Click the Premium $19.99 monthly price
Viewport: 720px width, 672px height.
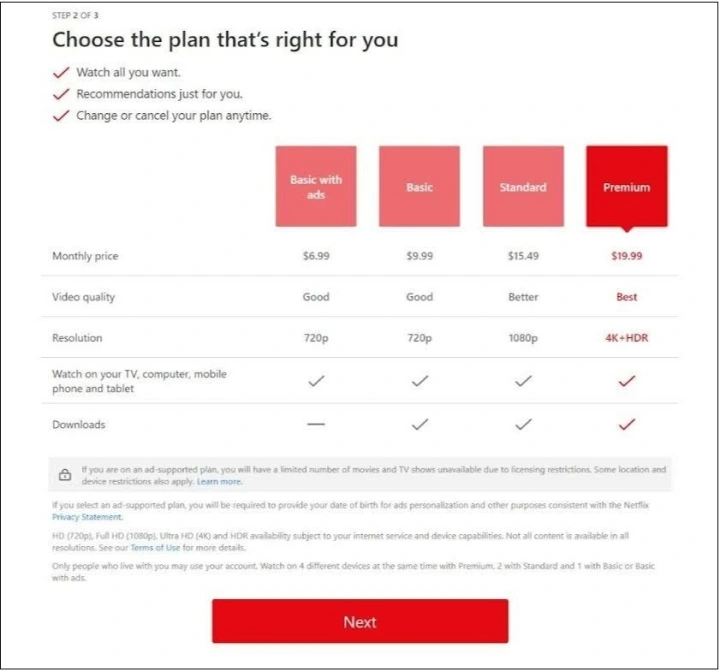point(627,256)
